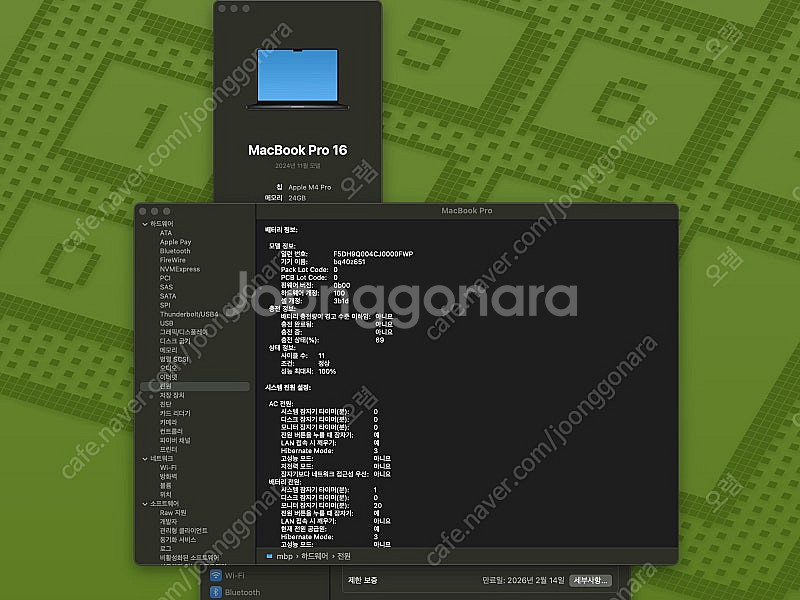Select SATA in the hardware list
Image resolution: width=800 pixels, height=600 pixels.
(167, 296)
